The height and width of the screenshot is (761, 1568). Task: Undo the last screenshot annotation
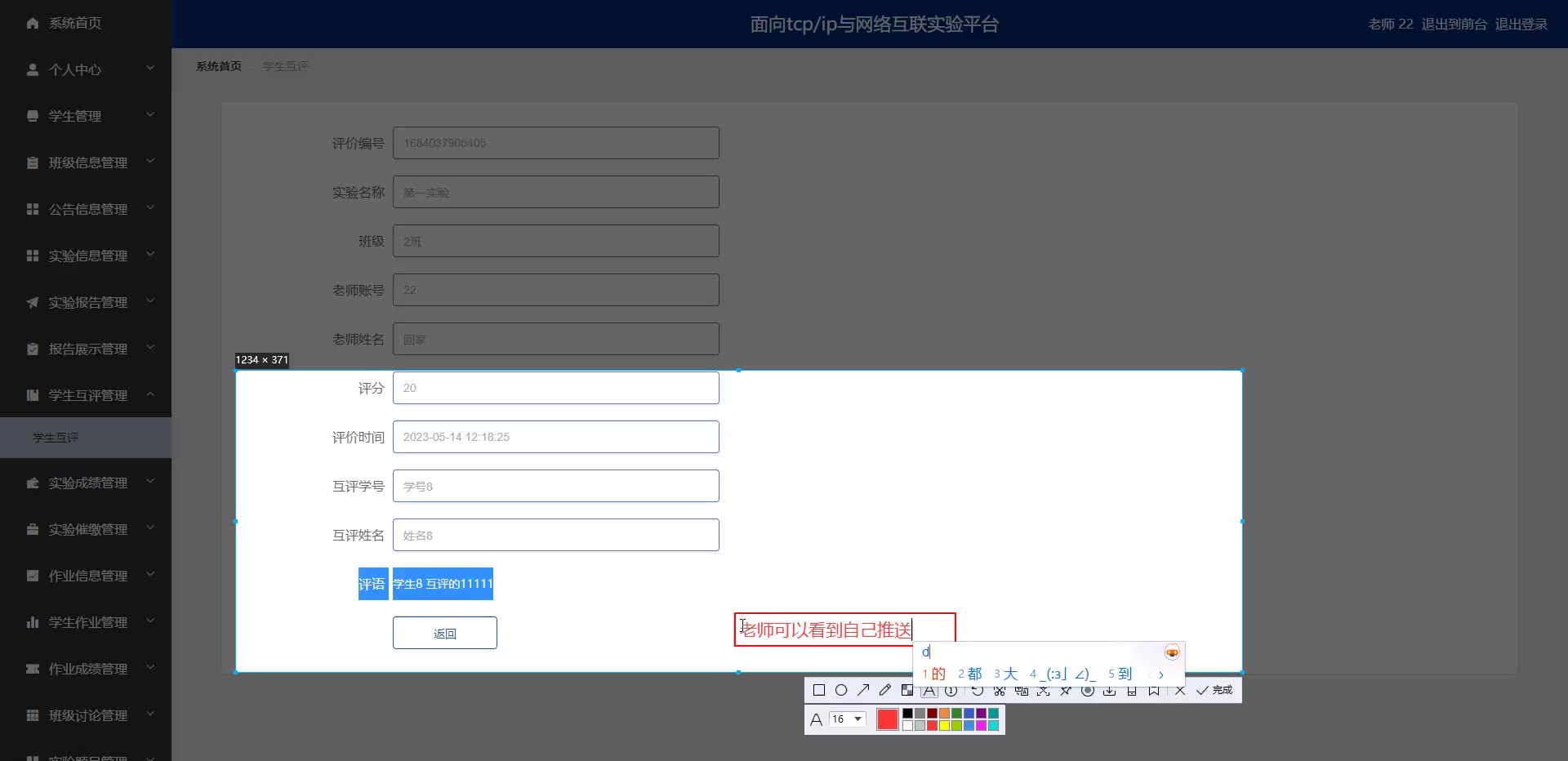point(978,692)
